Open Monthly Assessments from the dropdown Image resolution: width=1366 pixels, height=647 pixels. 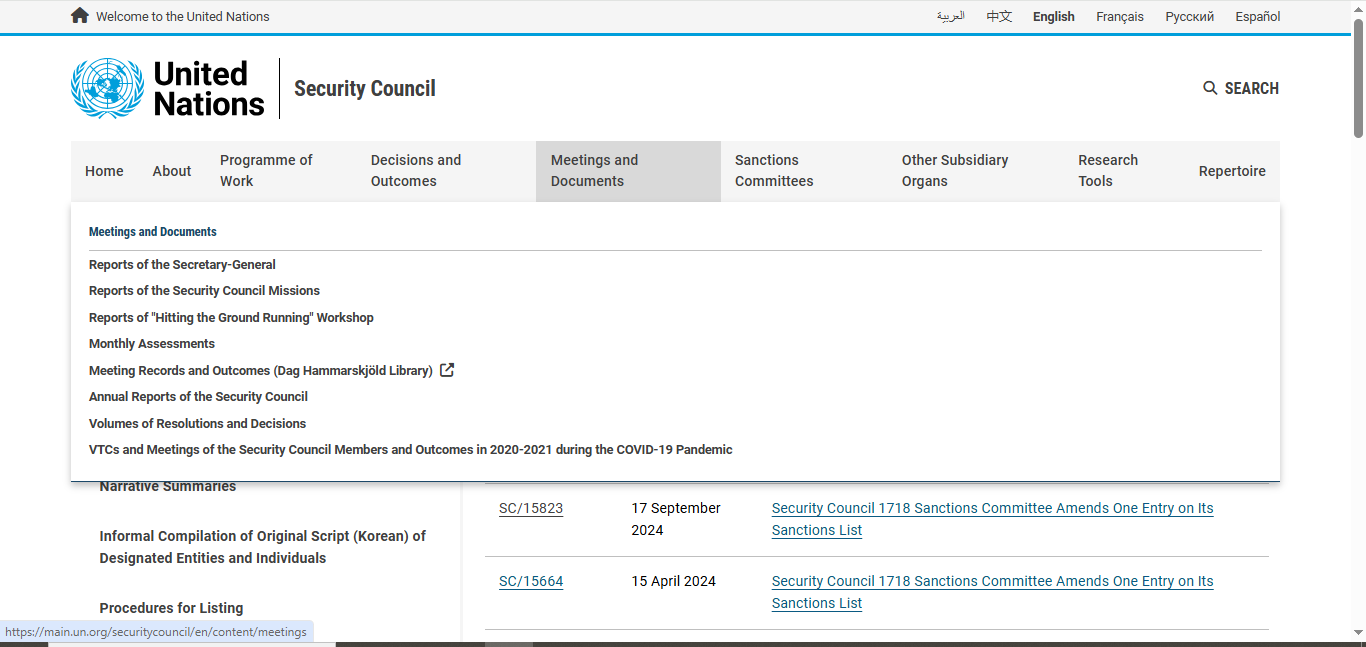pos(152,344)
